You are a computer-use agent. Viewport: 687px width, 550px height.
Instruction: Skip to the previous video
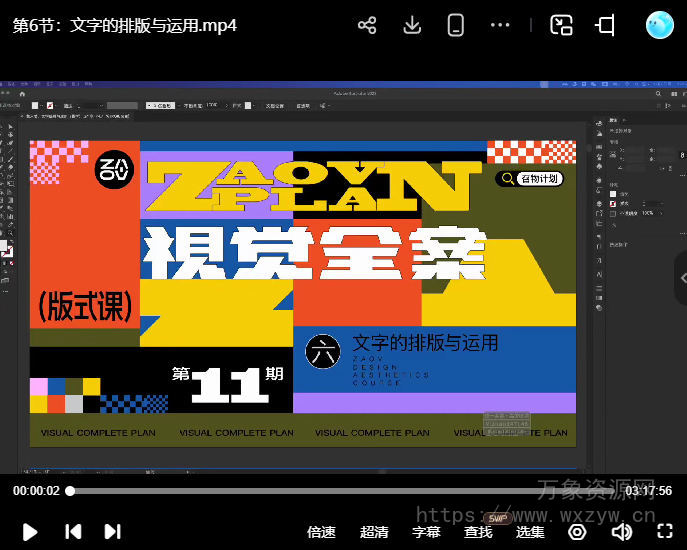point(73,532)
